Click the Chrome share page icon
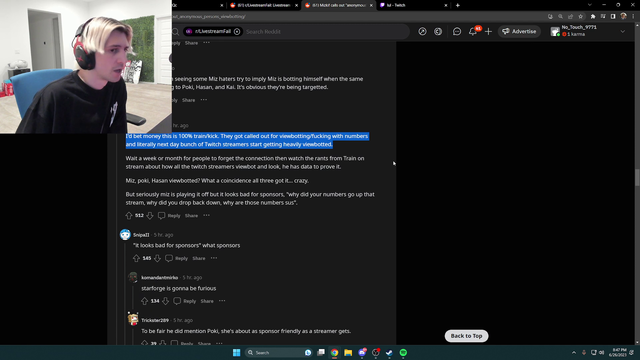This screenshot has height=360, width=640. click(x=570, y=16)
